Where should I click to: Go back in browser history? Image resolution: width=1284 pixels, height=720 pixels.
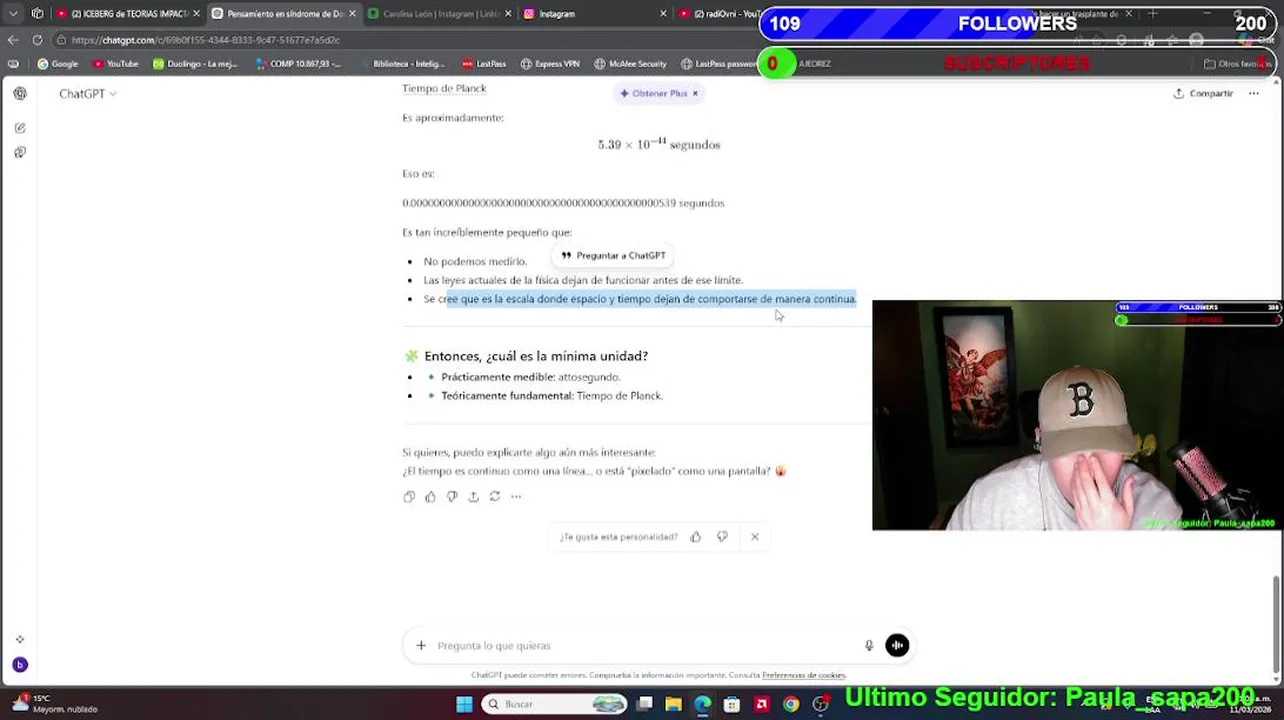tap(13, 40)
